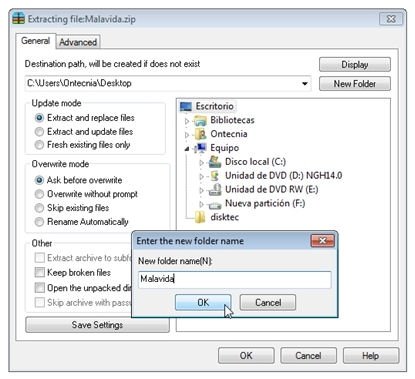Viewport: 415px width, 379px height.
Task: Select Rename Automatically option
Action: tap(39, 222)
